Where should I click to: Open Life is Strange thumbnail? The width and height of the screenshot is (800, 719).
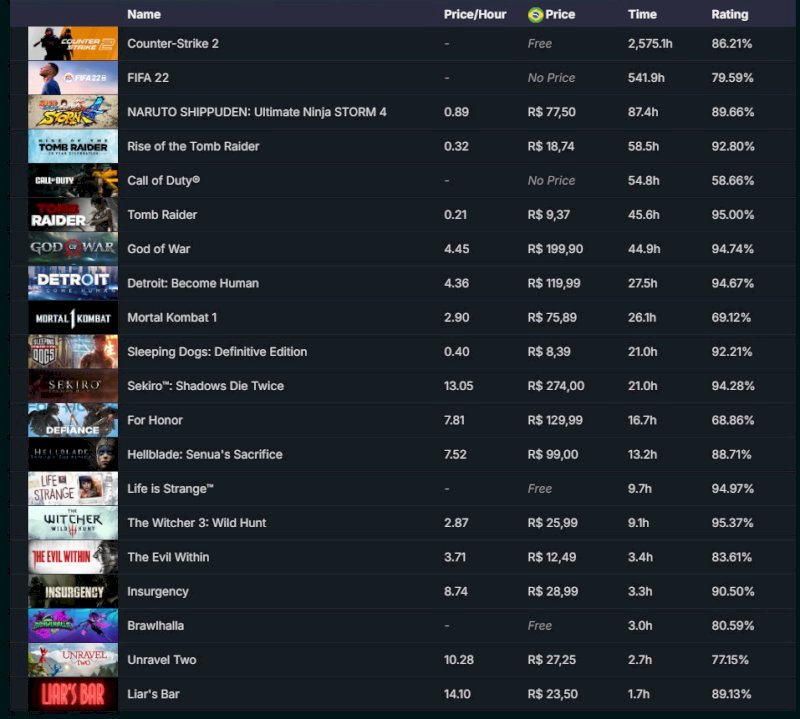point(73,488)
